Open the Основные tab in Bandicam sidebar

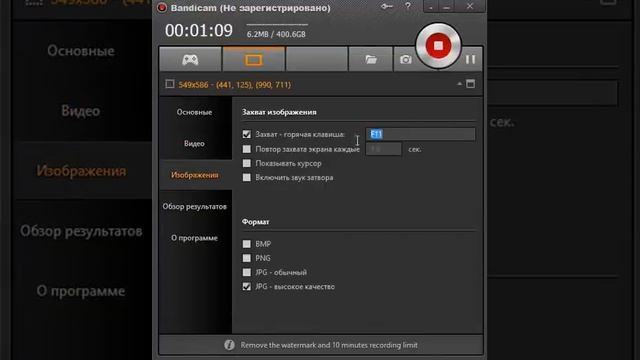click(194, 112)
